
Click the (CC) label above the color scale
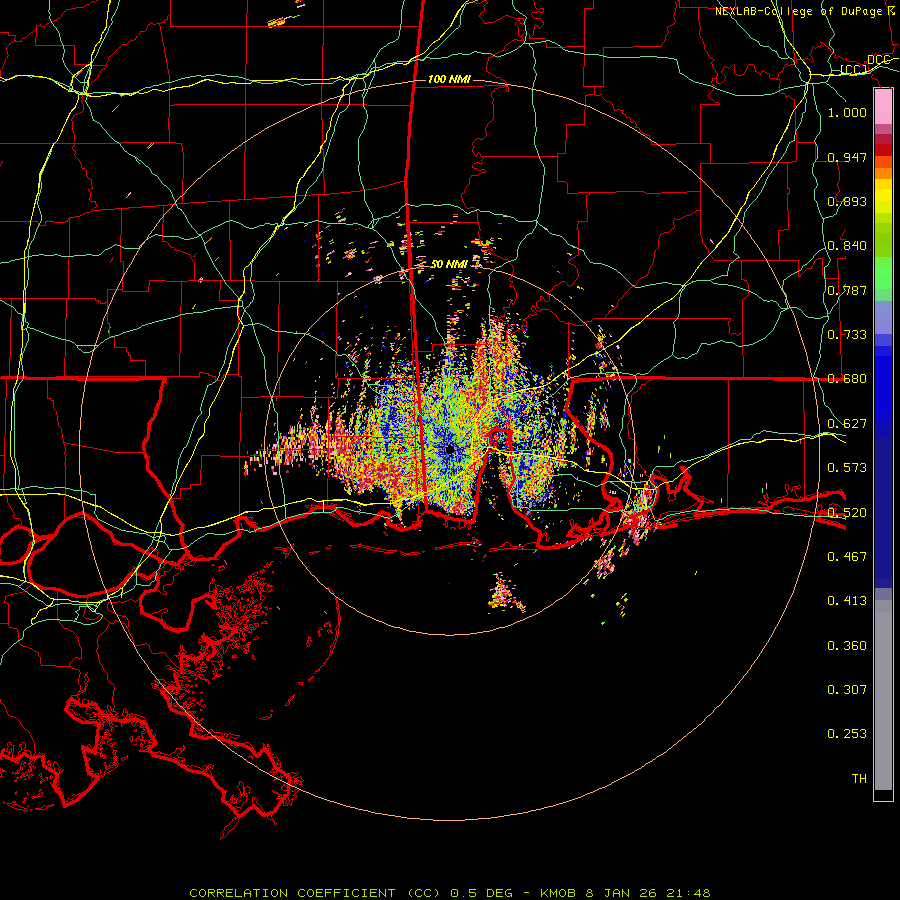coord(854,70)
